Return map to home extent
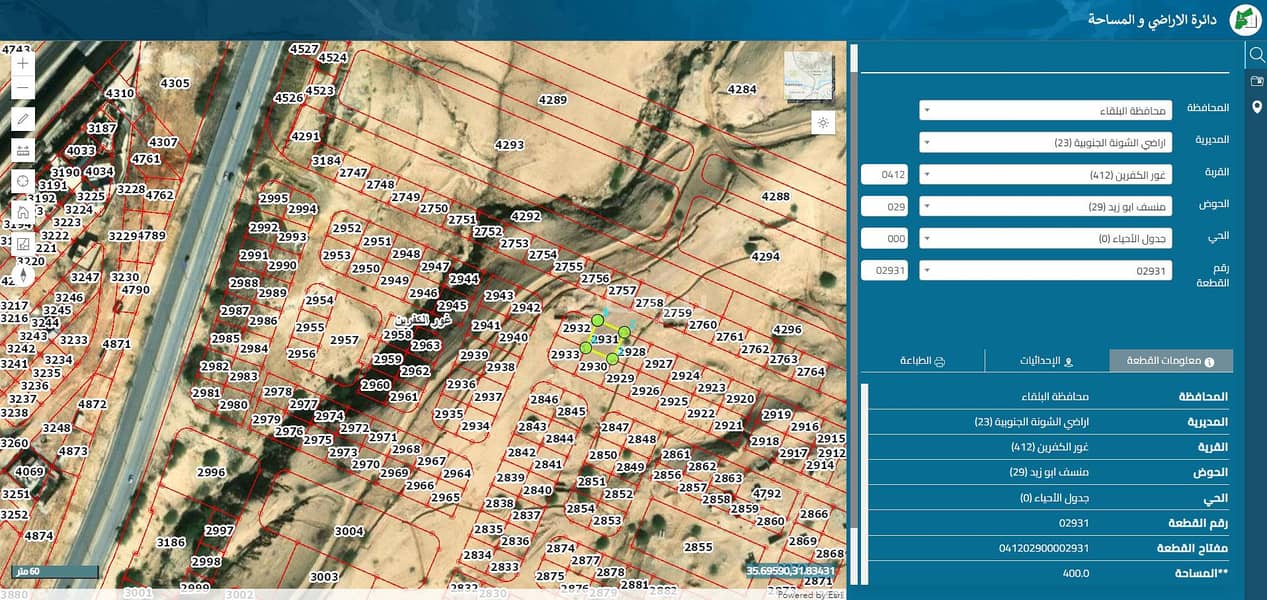1267x600 pixels. (23, 212)
